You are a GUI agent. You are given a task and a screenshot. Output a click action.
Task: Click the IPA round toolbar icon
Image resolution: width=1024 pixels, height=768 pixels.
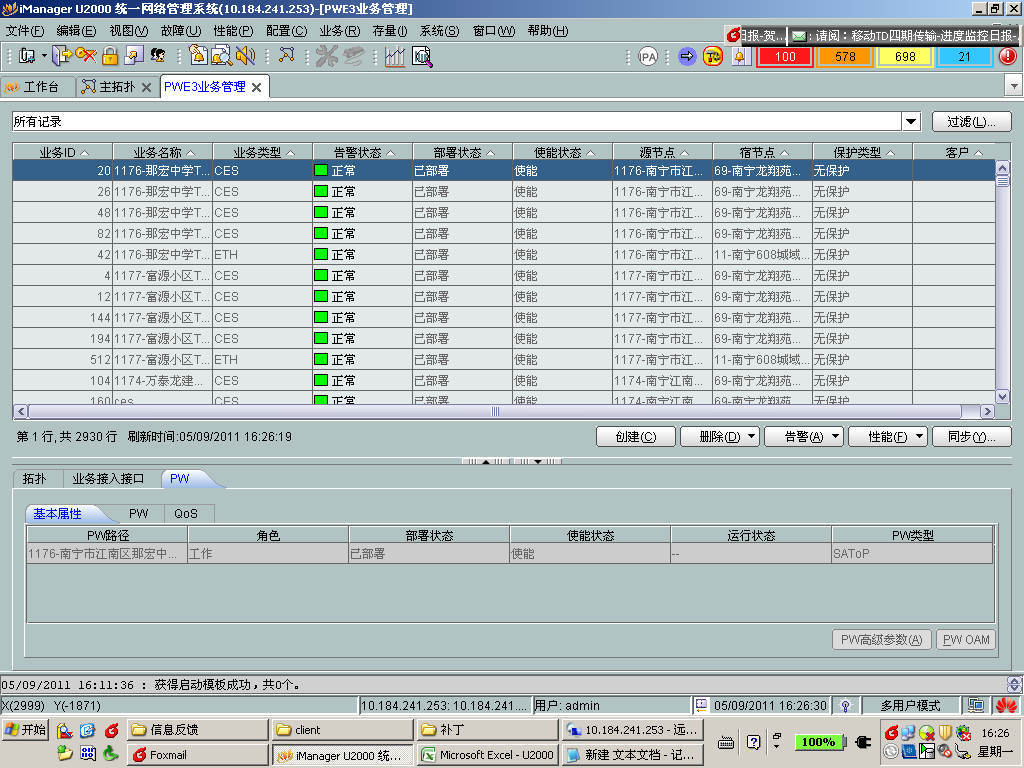(648, 56)
